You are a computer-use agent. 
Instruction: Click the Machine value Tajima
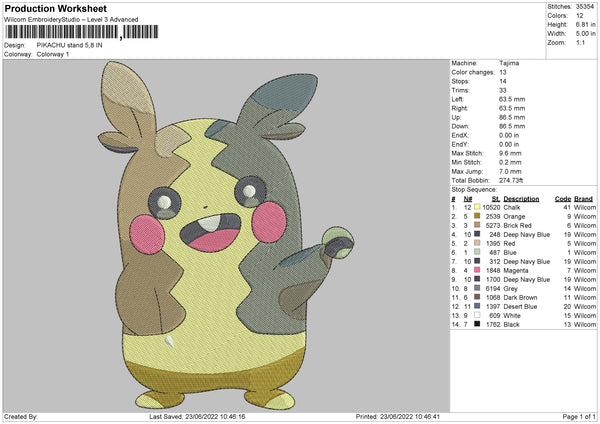(509, 63)
